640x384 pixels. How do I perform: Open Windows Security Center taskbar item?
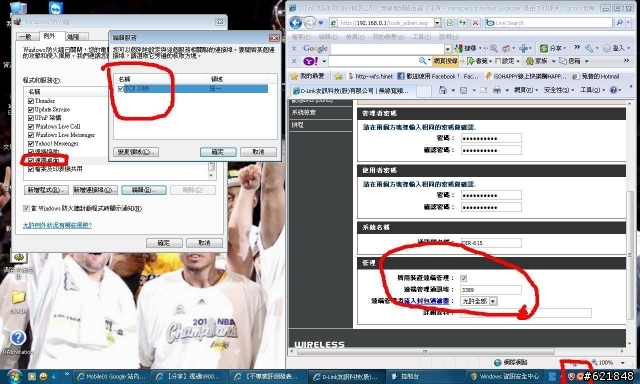(506, 376)
